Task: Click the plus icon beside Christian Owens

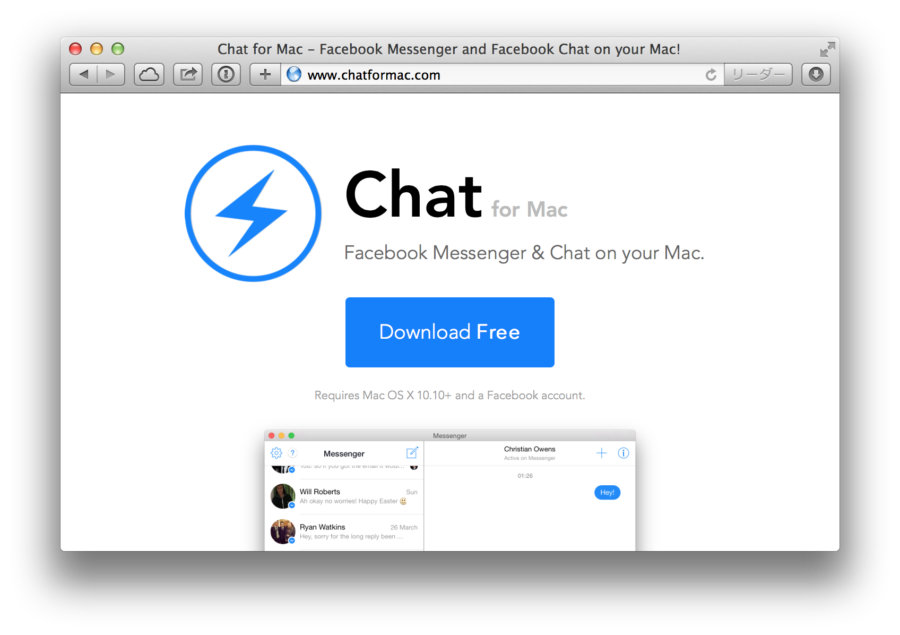Action: click(x=602, y=453)
